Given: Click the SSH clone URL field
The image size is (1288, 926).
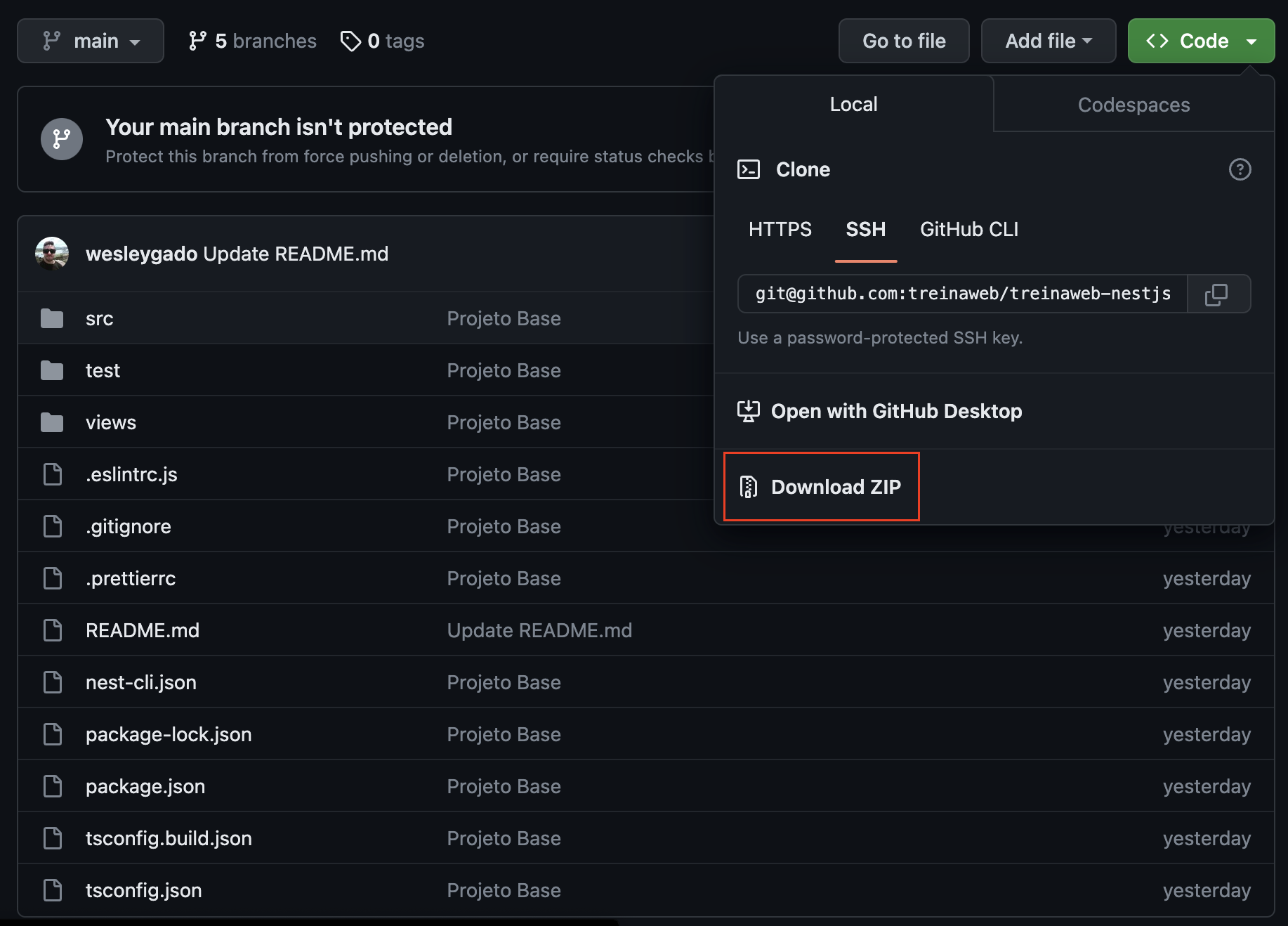Looking at the screenshot, I should click(963, 294).
